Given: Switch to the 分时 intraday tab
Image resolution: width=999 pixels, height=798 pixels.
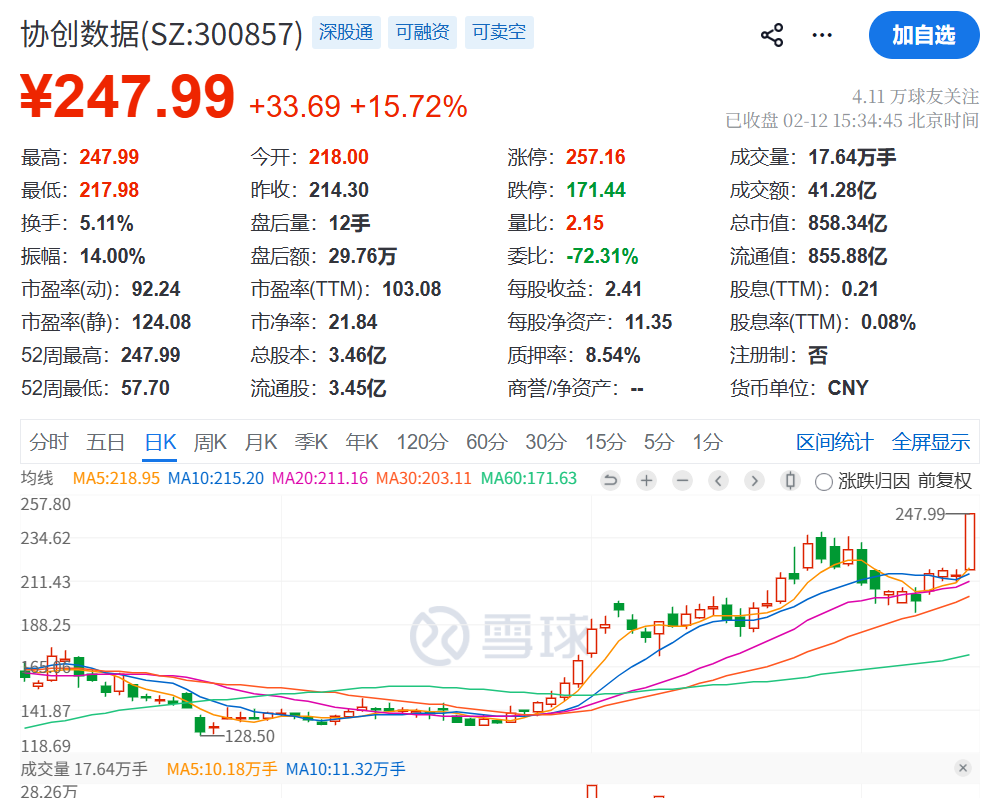Looking at the screenshot, I should coord(49,442).
